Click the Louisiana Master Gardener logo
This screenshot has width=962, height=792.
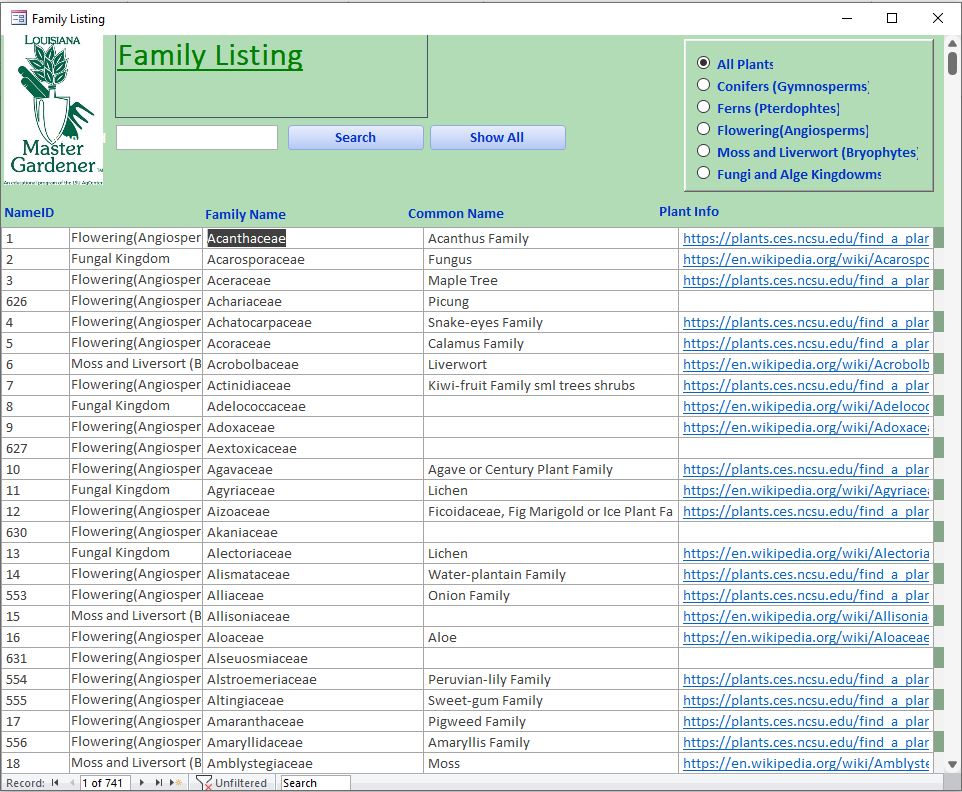coord(53,110)
